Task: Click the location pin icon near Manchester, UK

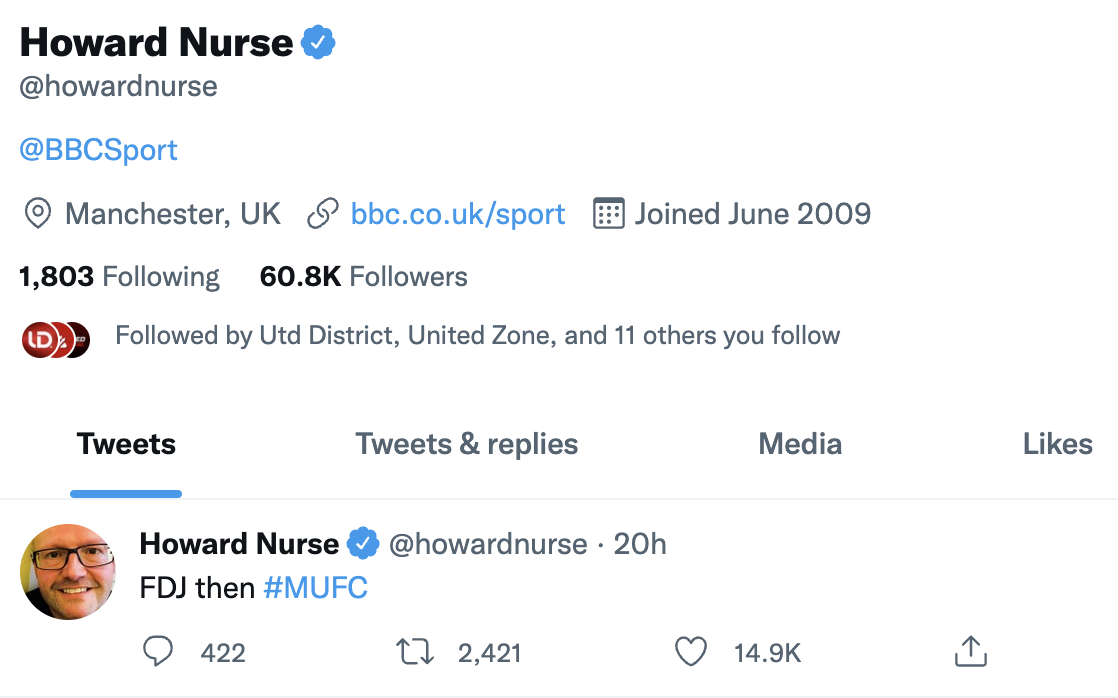Action: pos(37,213)
